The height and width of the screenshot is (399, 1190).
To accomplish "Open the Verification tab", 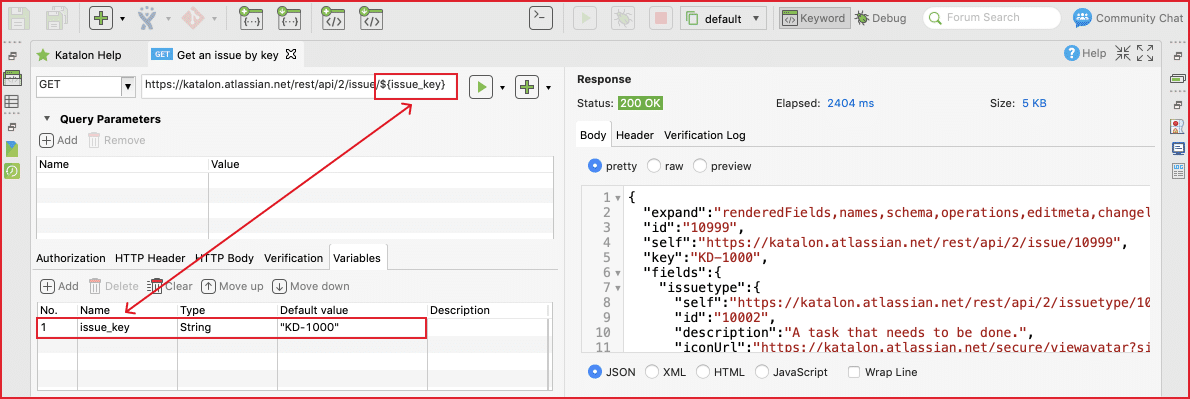I will pyautogui.click(x=294, y=258).
